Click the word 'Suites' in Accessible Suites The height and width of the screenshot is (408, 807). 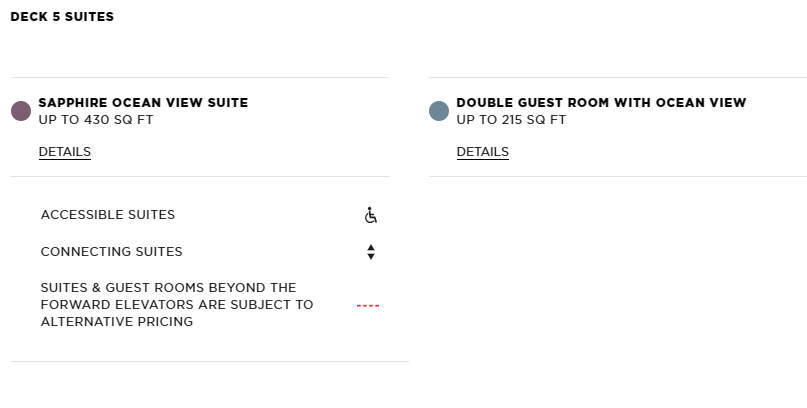[152, 215]
